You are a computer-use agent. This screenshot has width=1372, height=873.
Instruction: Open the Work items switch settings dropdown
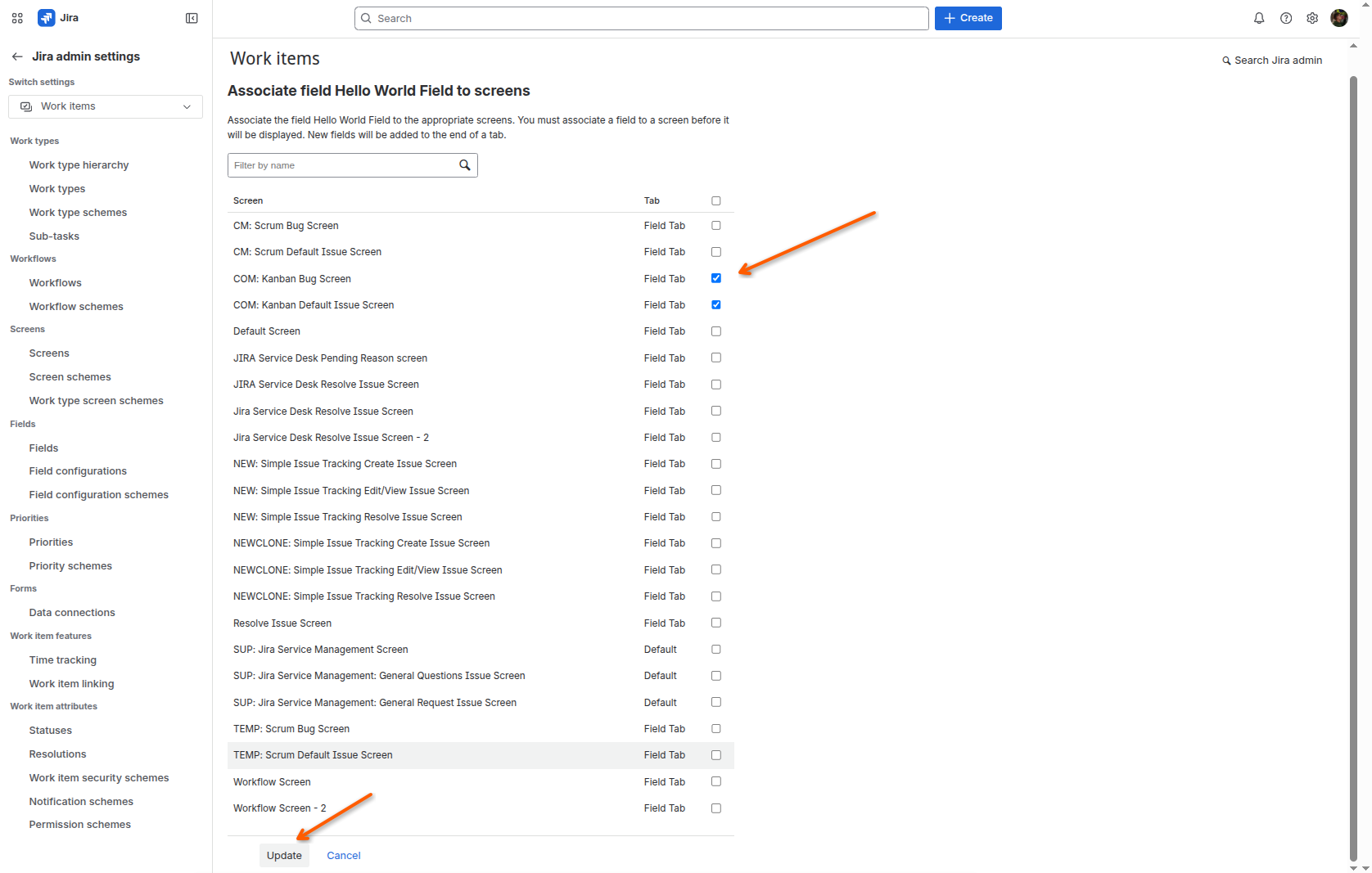(106, 106)
